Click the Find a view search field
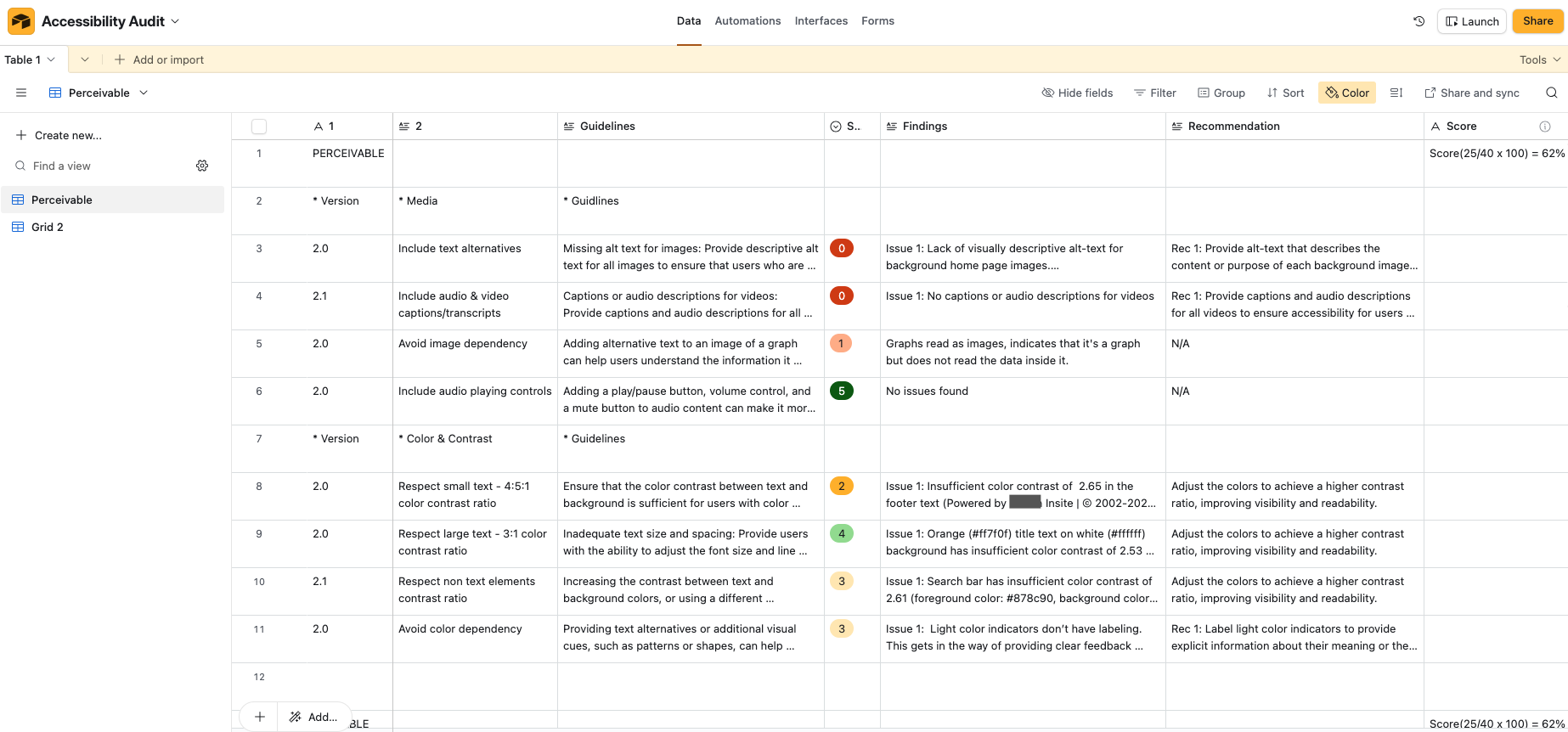The height and width of the screenshot is (732, 1568). 102,166
